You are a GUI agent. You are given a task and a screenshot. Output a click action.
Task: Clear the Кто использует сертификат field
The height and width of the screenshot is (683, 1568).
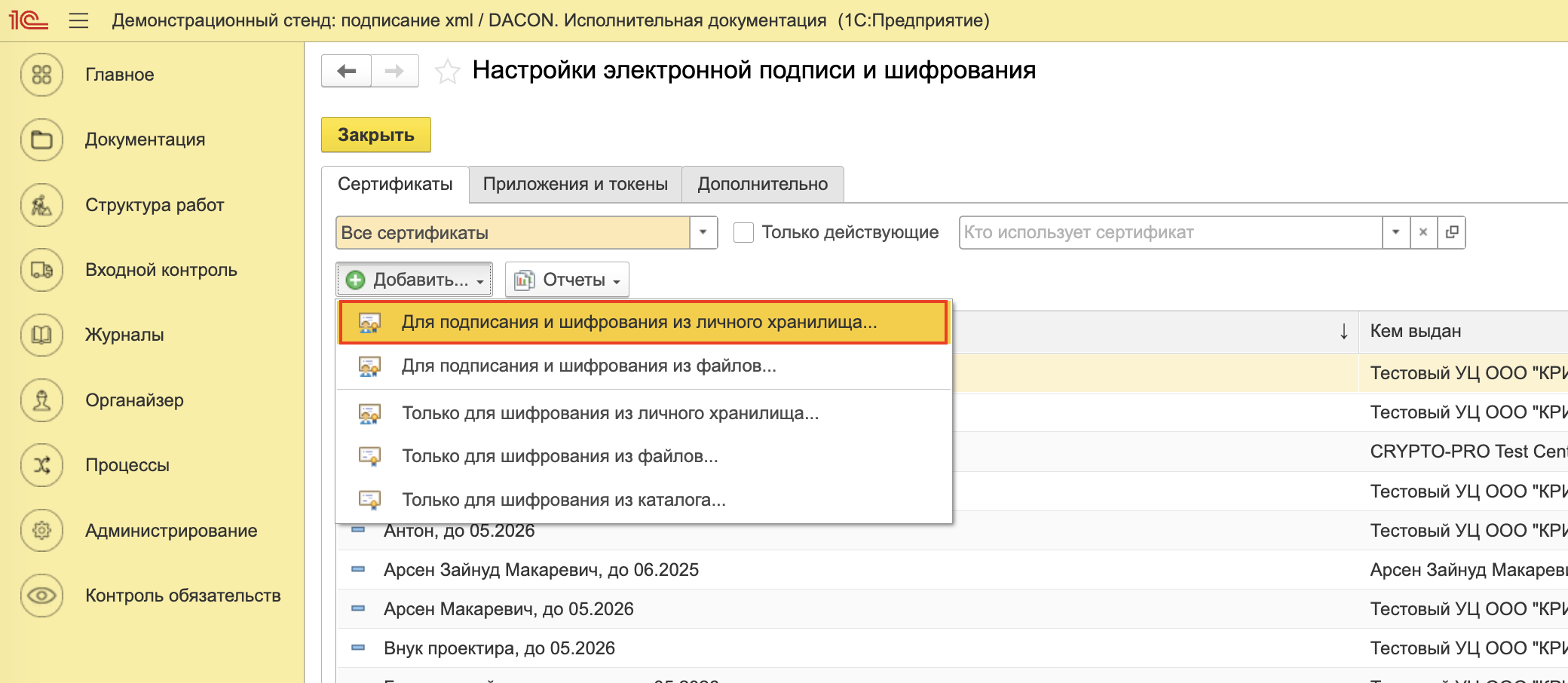click(x=1423, y=232)
